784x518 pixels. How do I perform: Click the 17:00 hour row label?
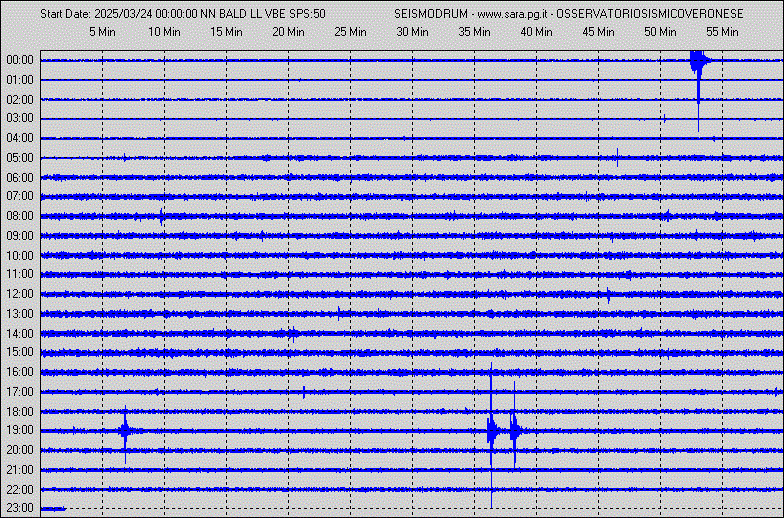tap(20, 392)
